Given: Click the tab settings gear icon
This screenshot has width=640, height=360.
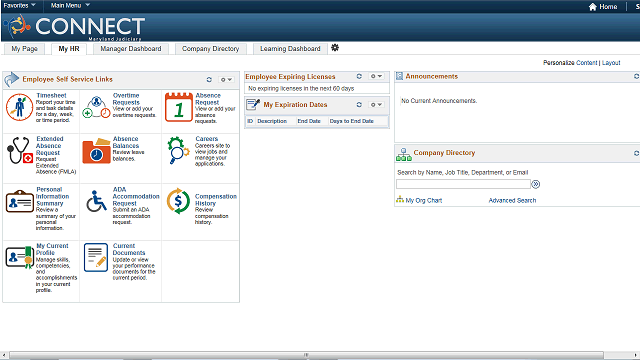Looking at the screenshot, I should point(335,48).
